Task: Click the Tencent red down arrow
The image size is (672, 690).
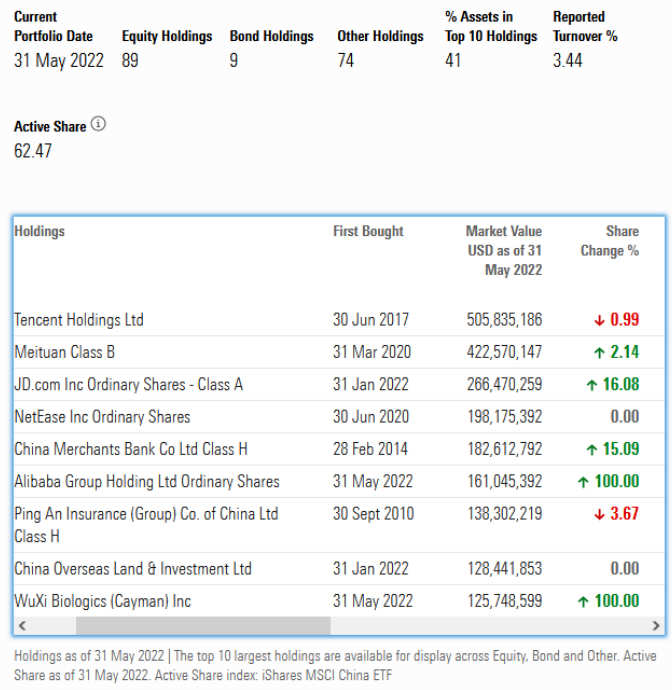Action: [599, 320]
